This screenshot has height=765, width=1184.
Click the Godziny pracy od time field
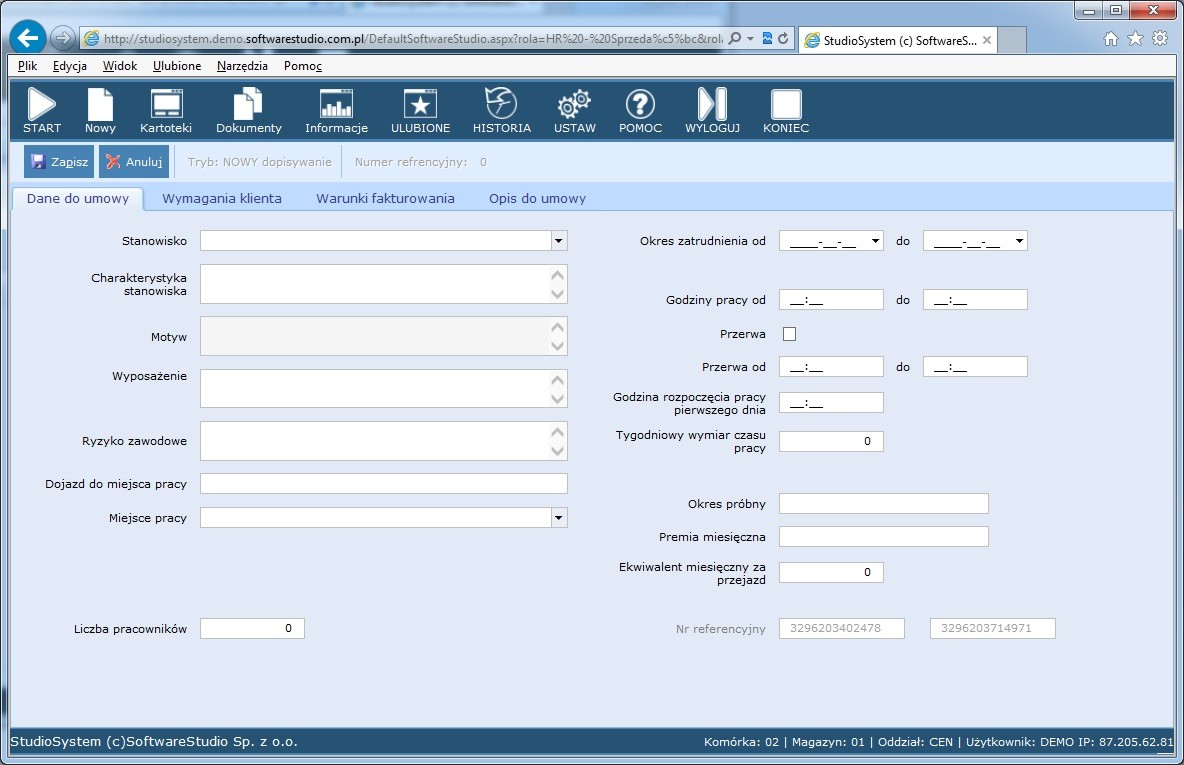click(831, 300)
